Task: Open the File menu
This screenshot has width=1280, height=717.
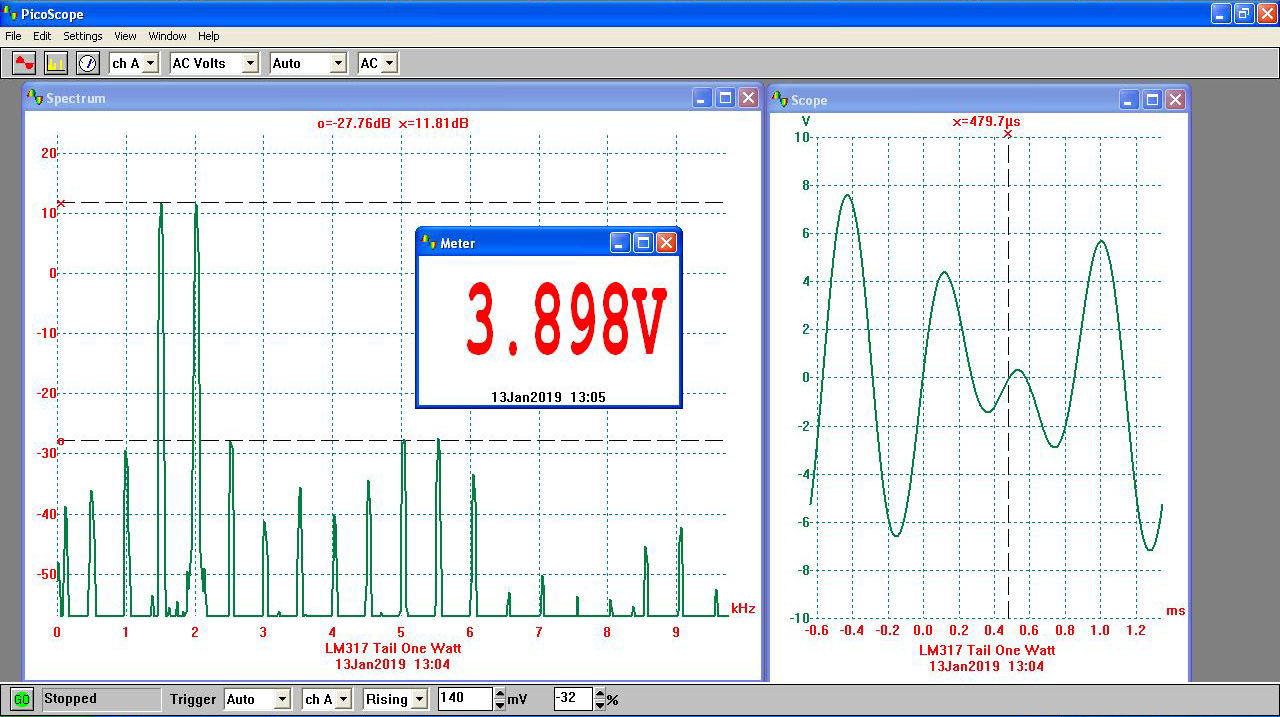Action: tap(13, 36)
